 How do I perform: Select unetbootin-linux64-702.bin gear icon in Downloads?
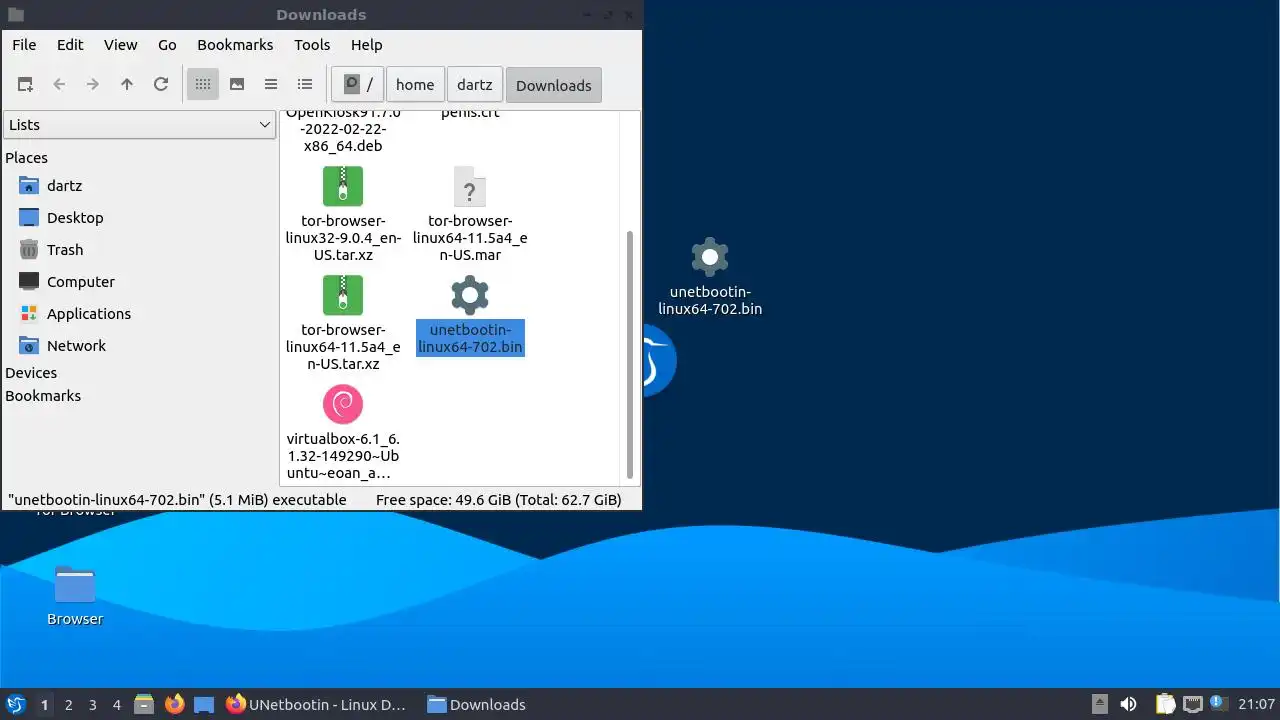(470, 295)
